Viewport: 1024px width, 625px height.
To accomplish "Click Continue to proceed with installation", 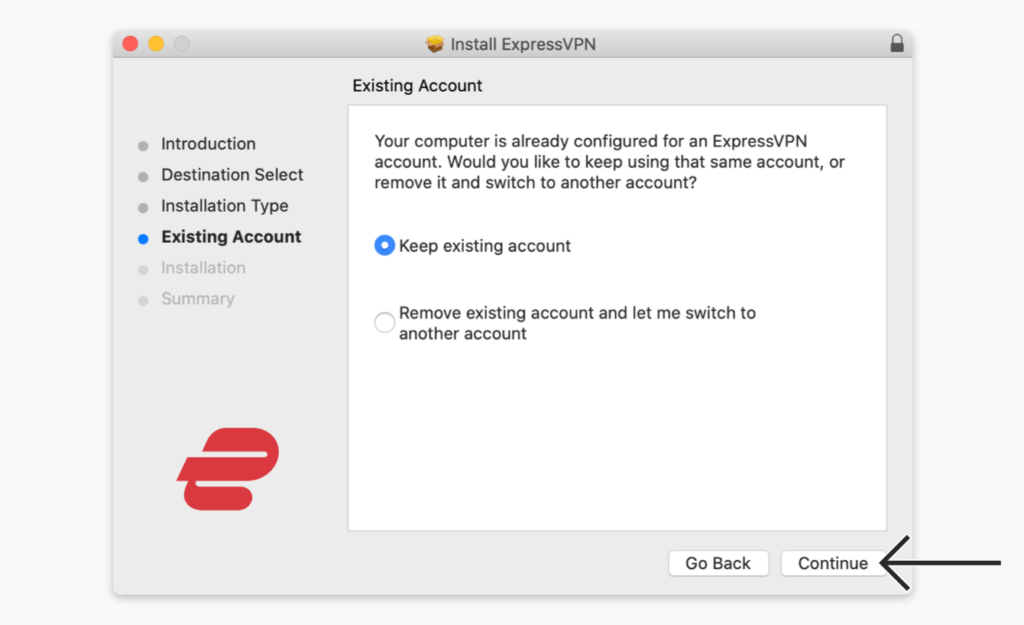I will click(833, 563).
